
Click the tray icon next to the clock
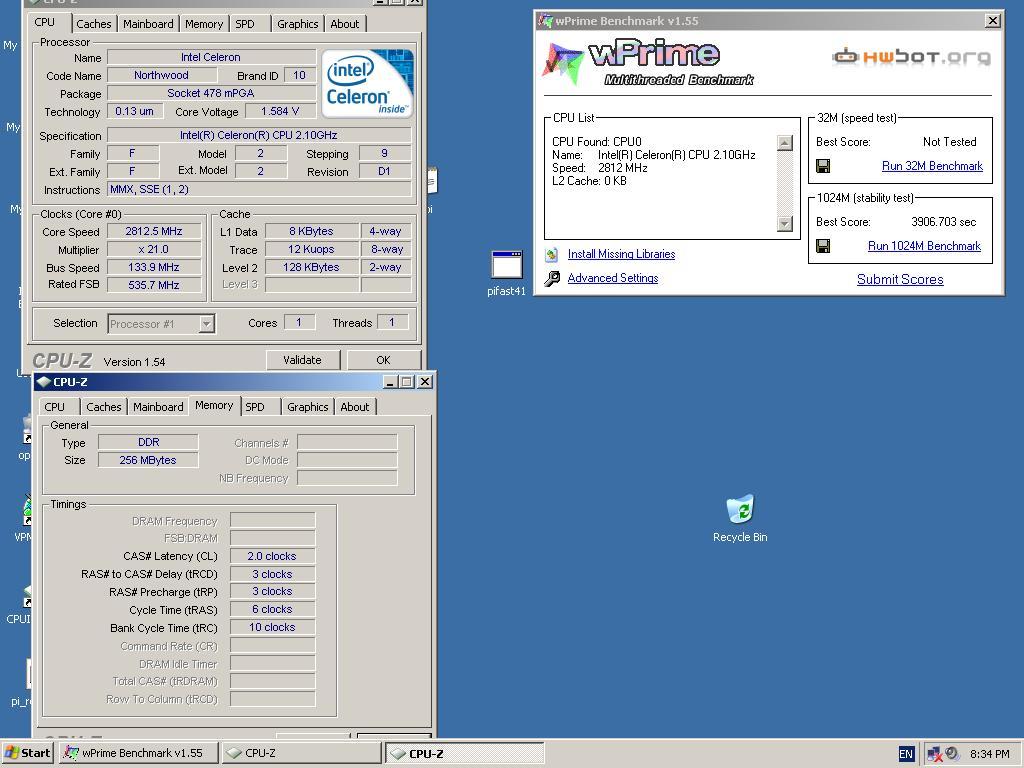point(952,754)
